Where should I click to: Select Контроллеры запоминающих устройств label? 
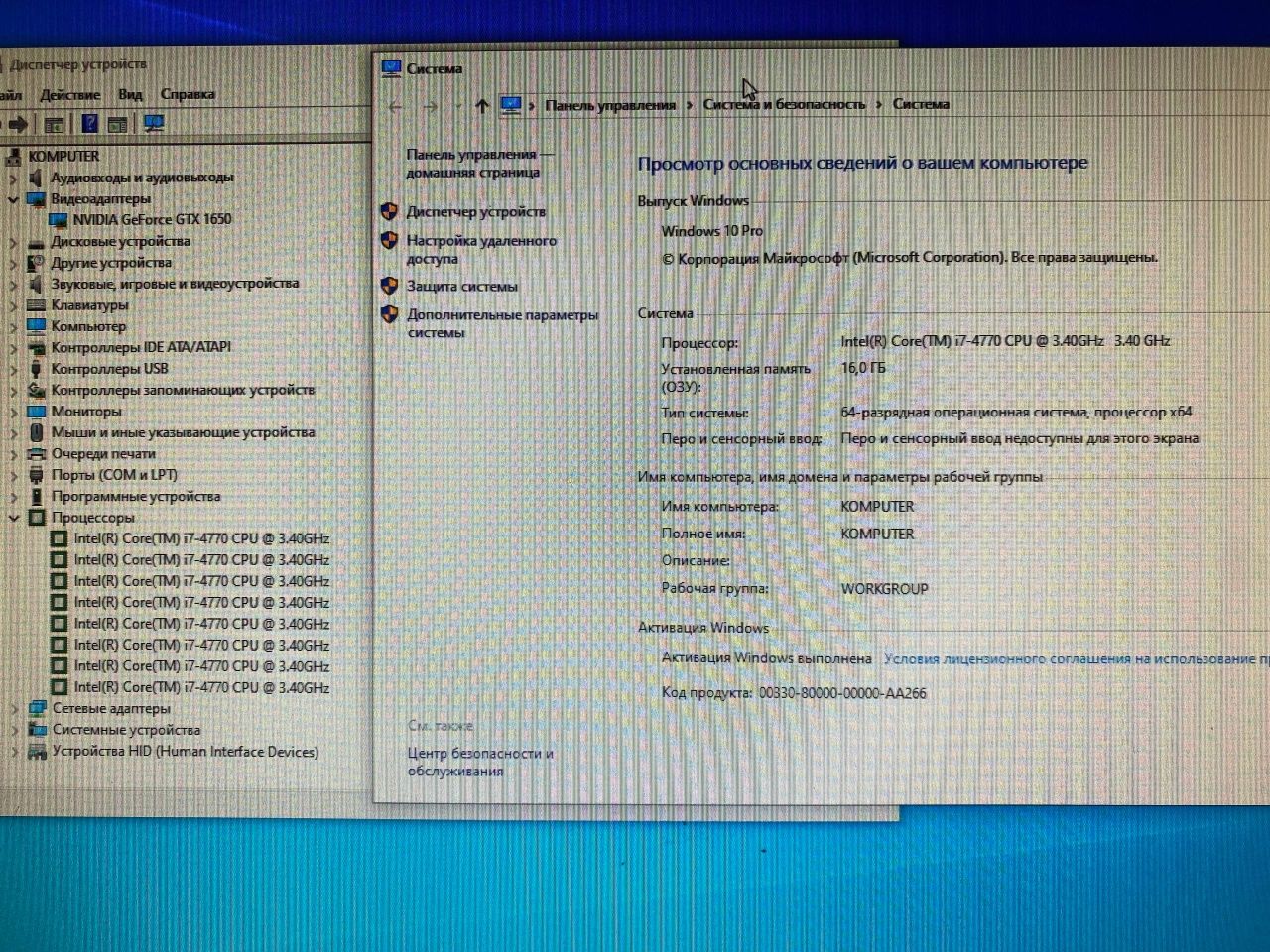[183, 390]
